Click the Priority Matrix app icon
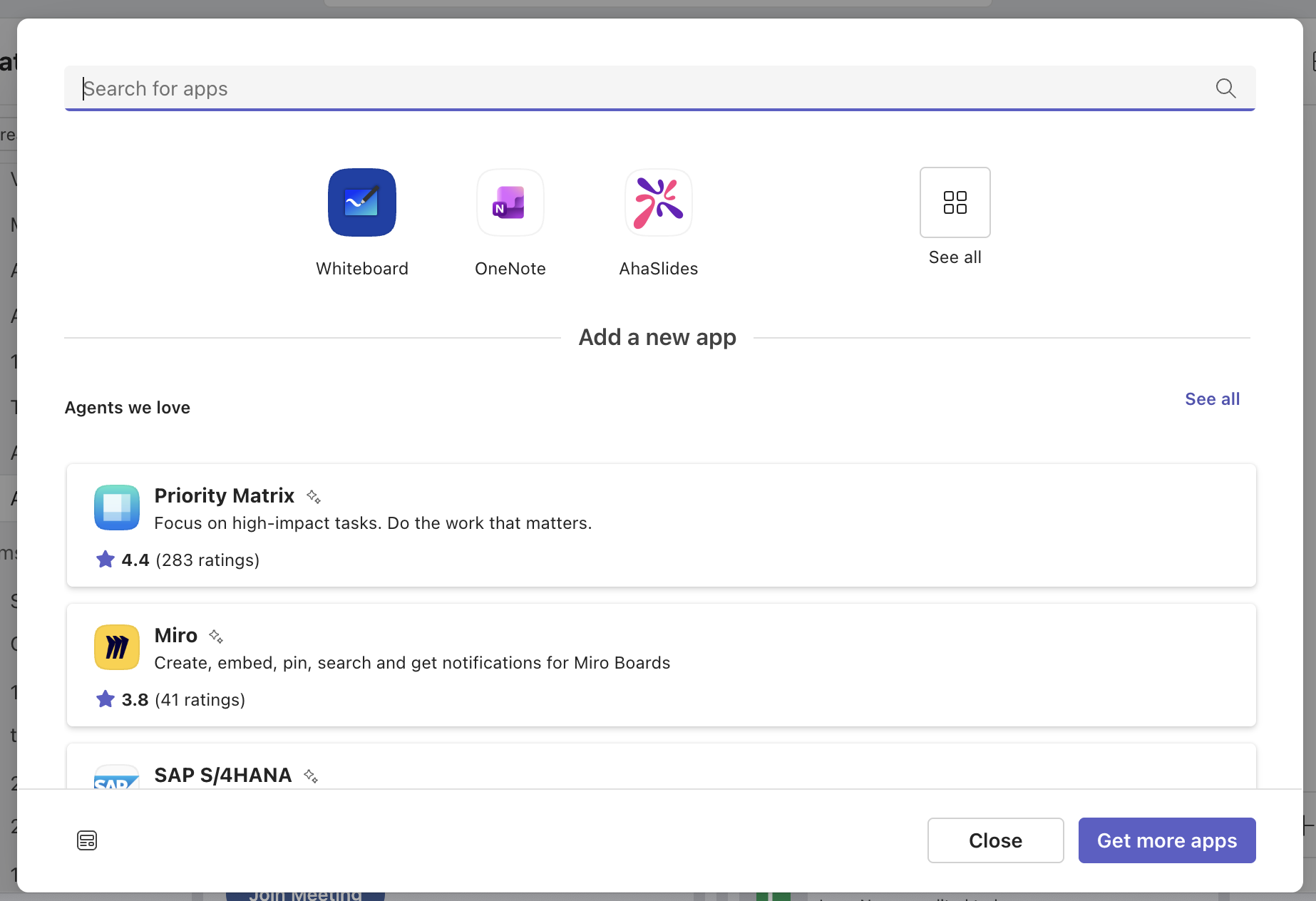Image resolution: width=1316 pixels, height=901 pixels. 117,508
